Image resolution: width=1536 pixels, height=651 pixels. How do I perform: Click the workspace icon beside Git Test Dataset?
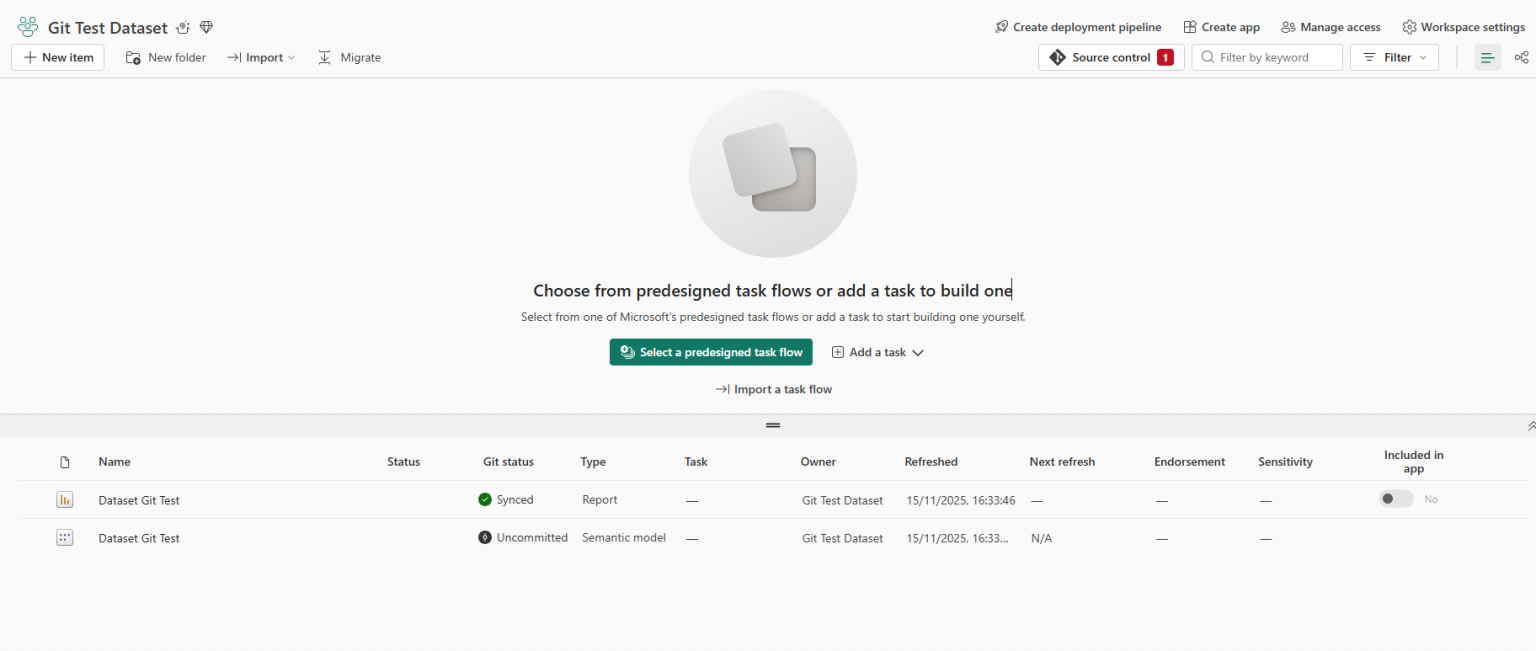coord(27,26)
